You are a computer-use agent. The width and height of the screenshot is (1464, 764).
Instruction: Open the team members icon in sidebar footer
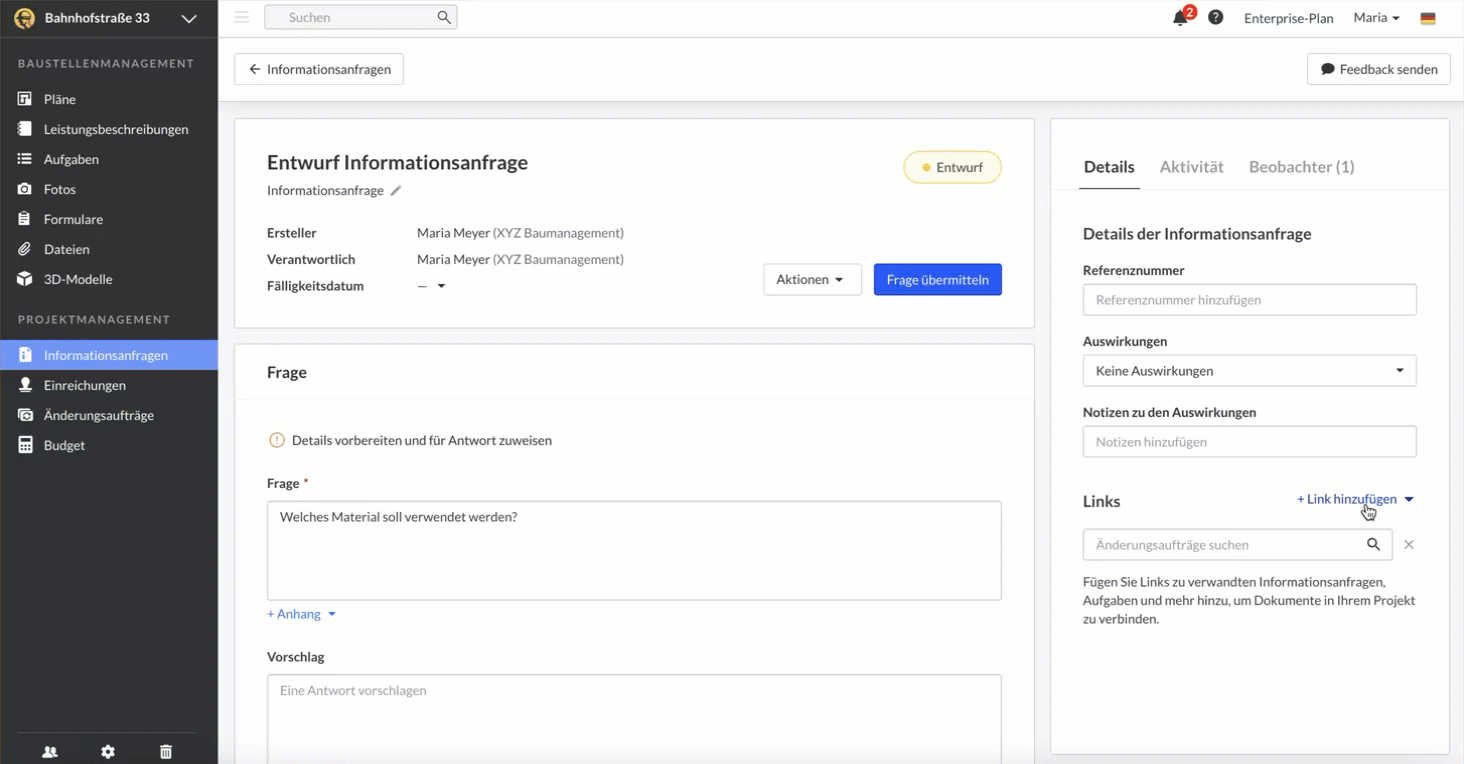click(50, 752)
